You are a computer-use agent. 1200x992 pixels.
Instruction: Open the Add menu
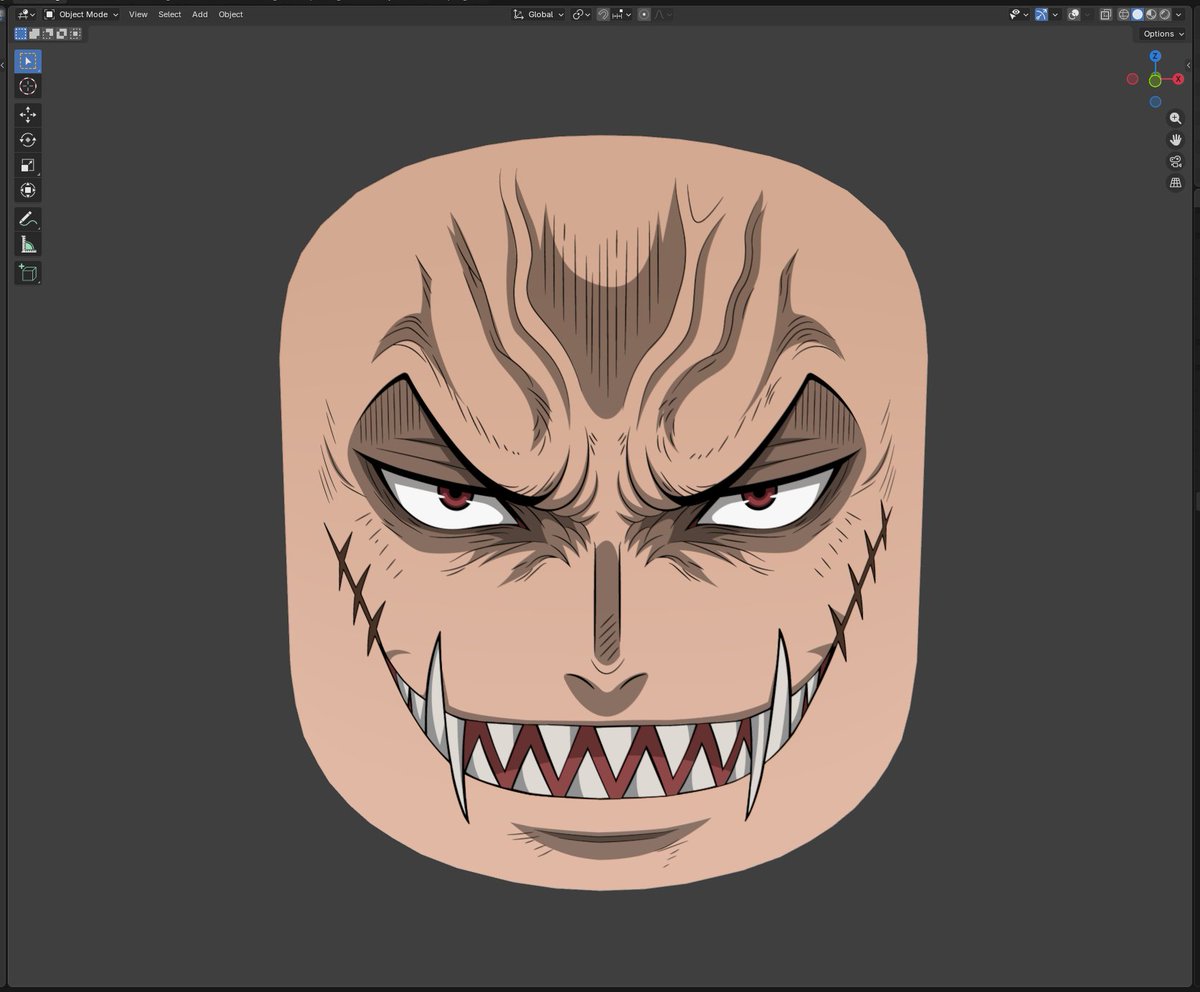pos(200,14)
